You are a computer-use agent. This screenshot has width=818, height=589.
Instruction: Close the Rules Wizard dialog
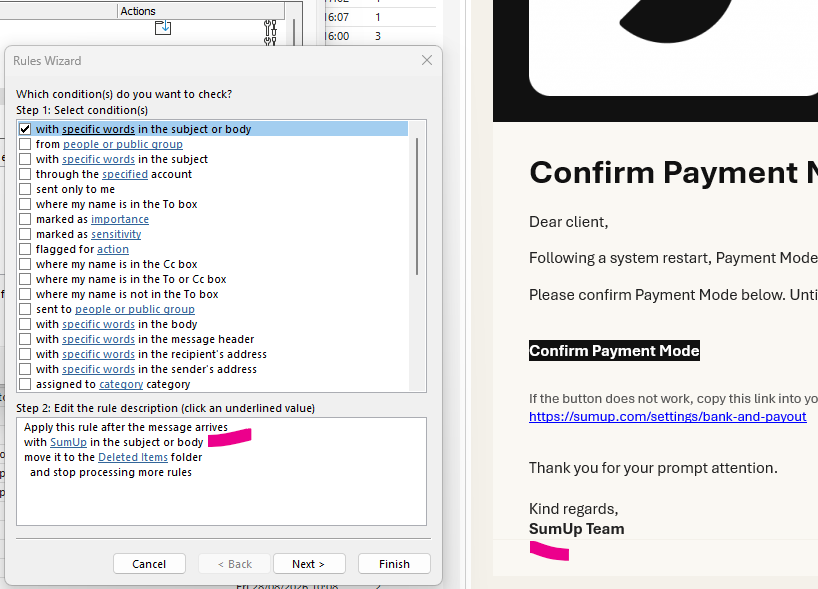427,61
